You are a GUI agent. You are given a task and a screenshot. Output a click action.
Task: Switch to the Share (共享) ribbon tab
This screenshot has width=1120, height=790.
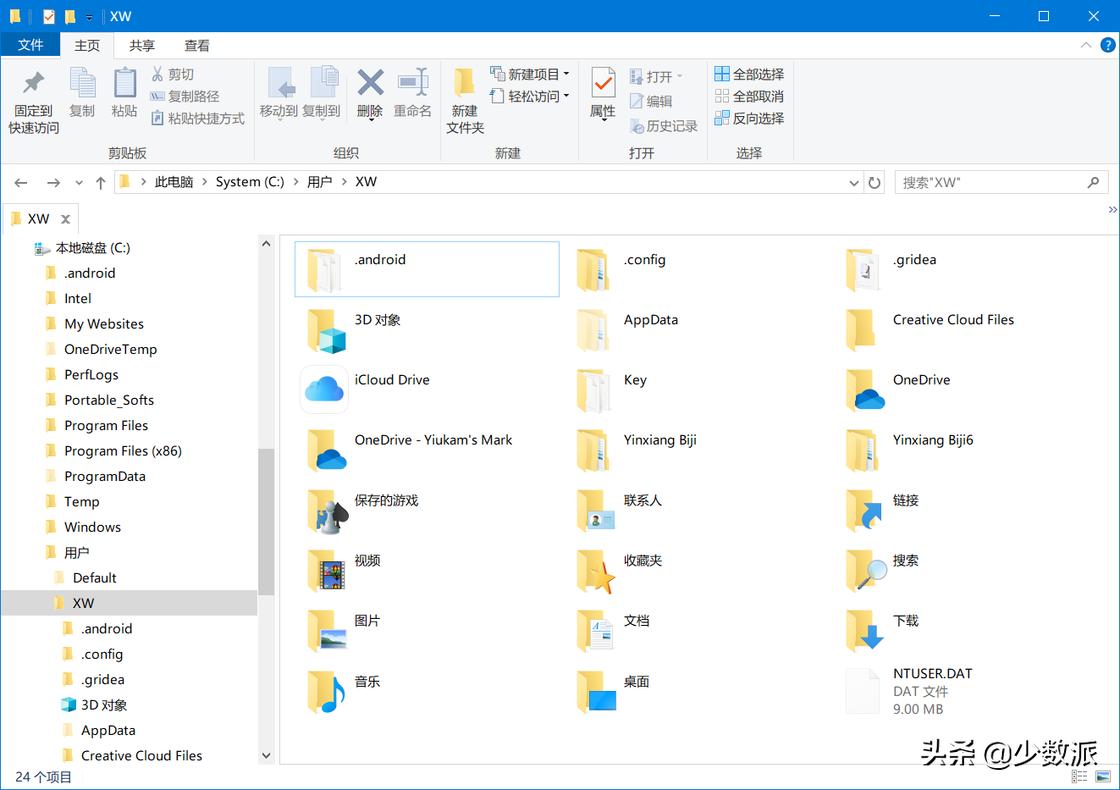click(141, 44)
